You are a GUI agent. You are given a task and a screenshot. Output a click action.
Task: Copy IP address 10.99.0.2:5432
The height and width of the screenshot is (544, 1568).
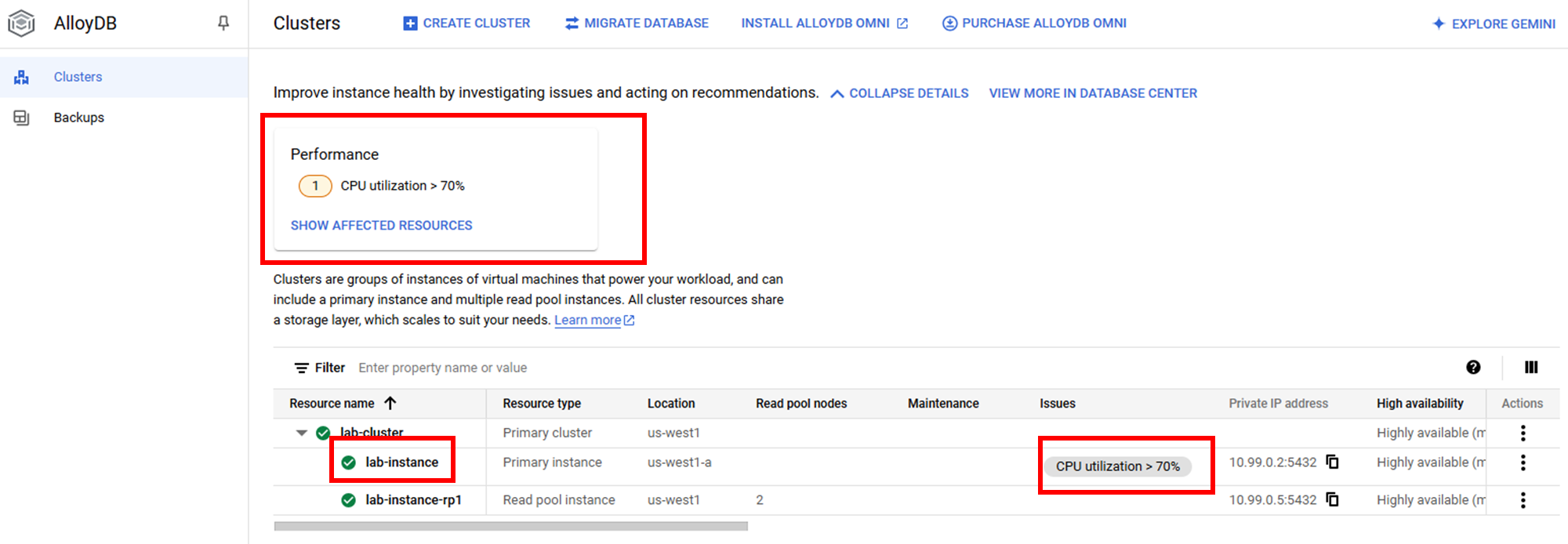[1332, 462]
